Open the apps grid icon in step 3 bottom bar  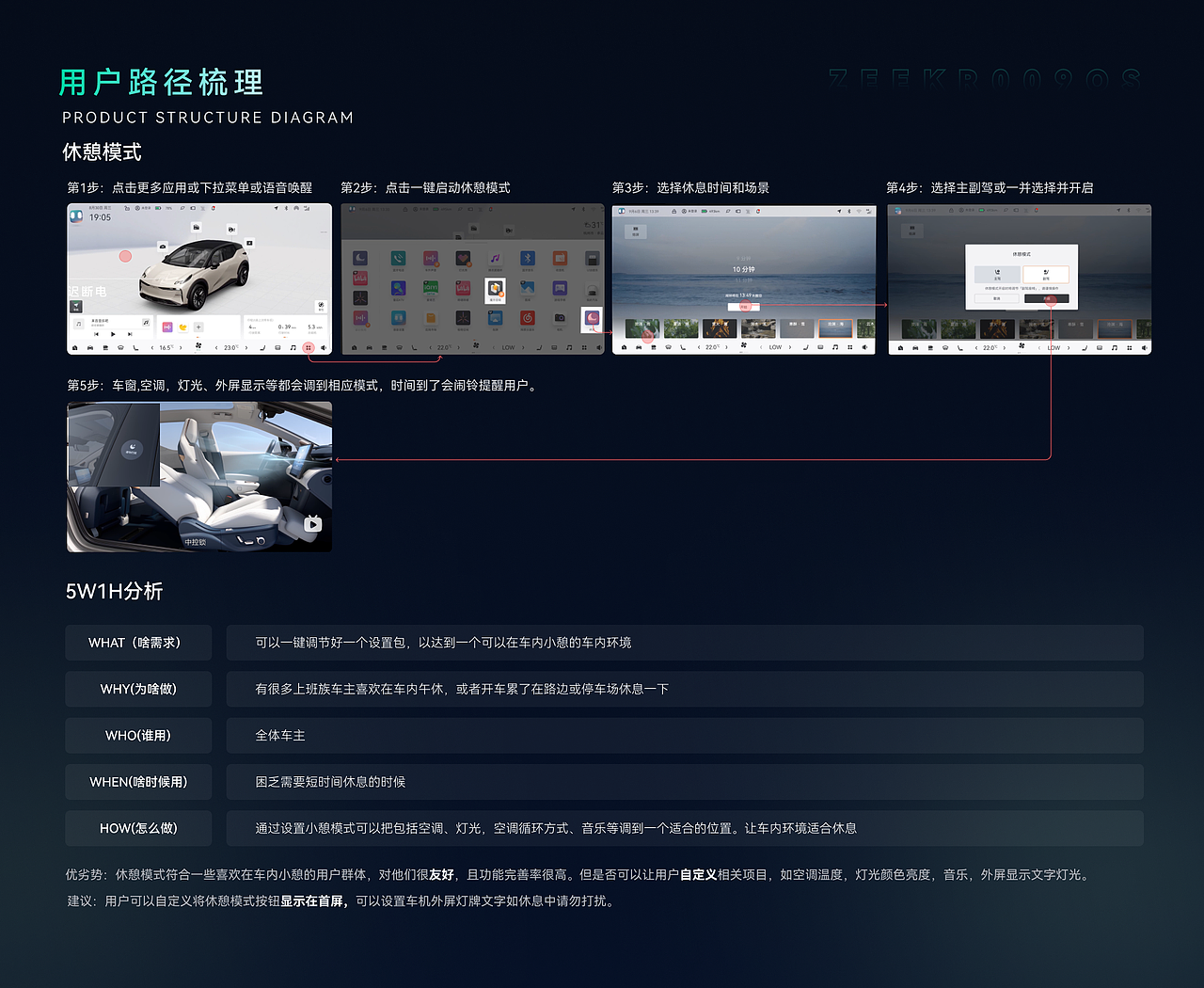pyautogui.click(x=849, y=347)
